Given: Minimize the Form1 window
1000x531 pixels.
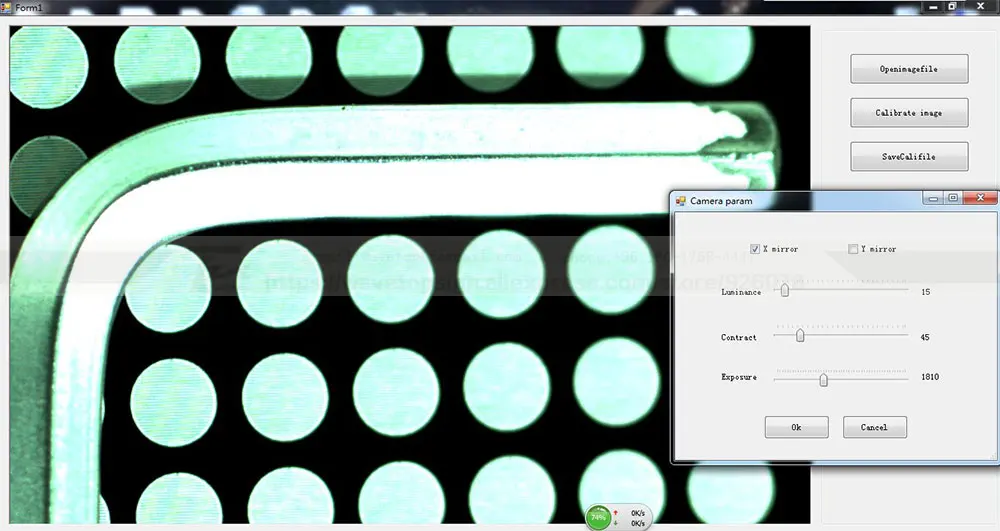Looking at the screenshot, I should click(933, 6).
